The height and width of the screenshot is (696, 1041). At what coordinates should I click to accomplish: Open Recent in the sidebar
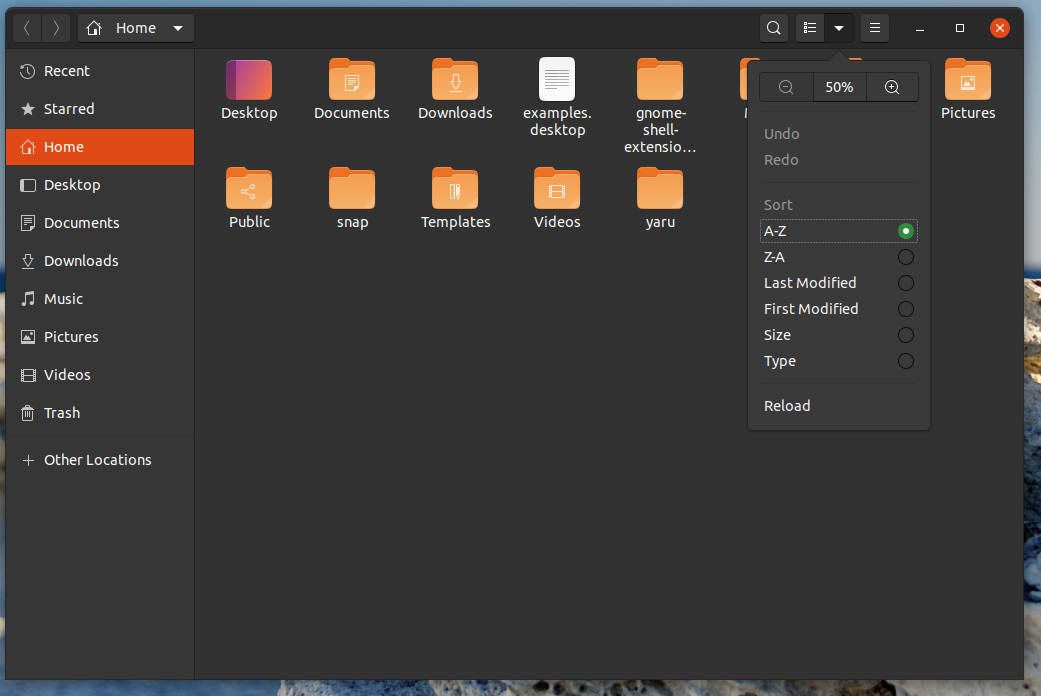pyautogui.click(x=100, y=71)
